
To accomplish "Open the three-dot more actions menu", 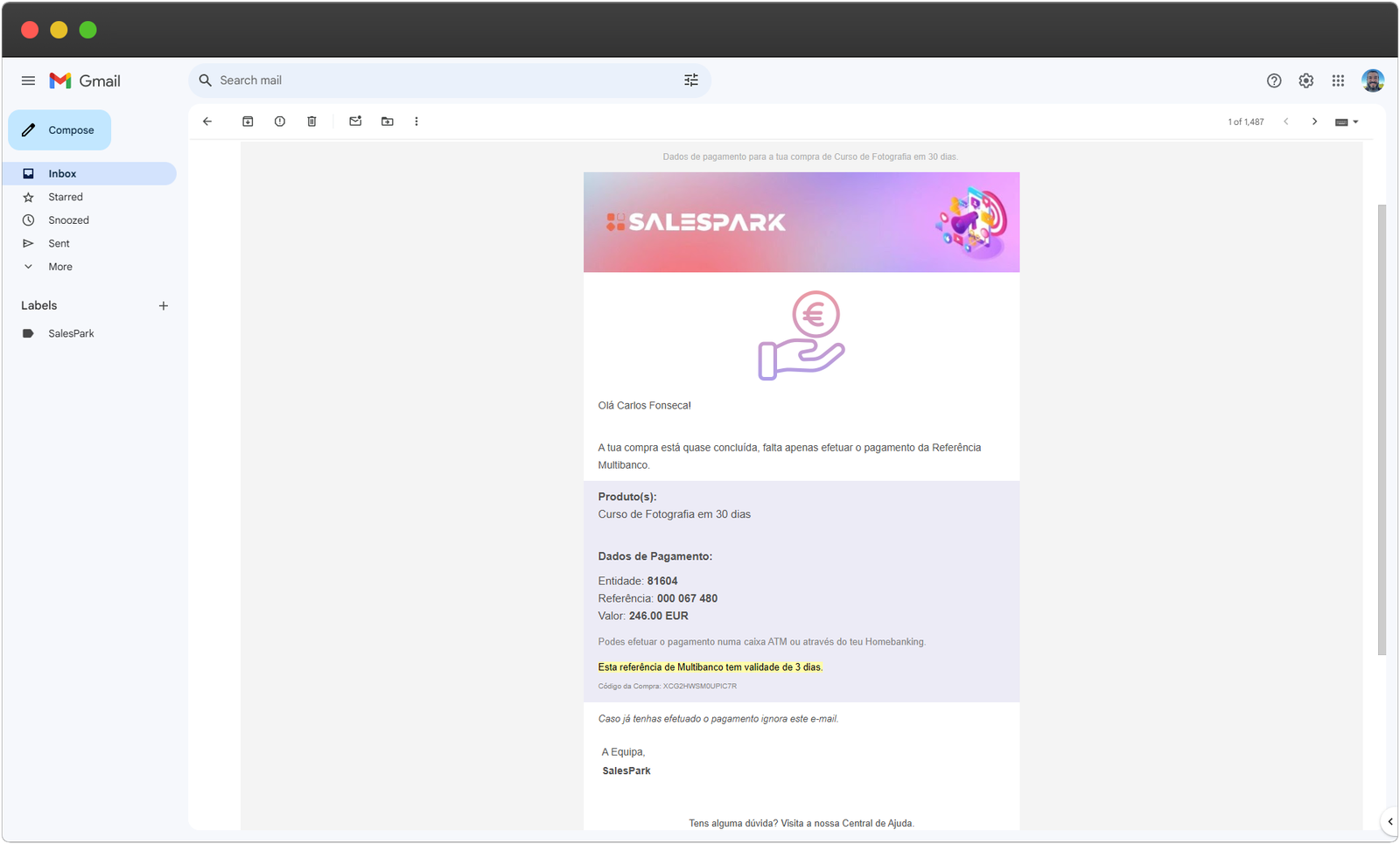I will click(416, 122).
